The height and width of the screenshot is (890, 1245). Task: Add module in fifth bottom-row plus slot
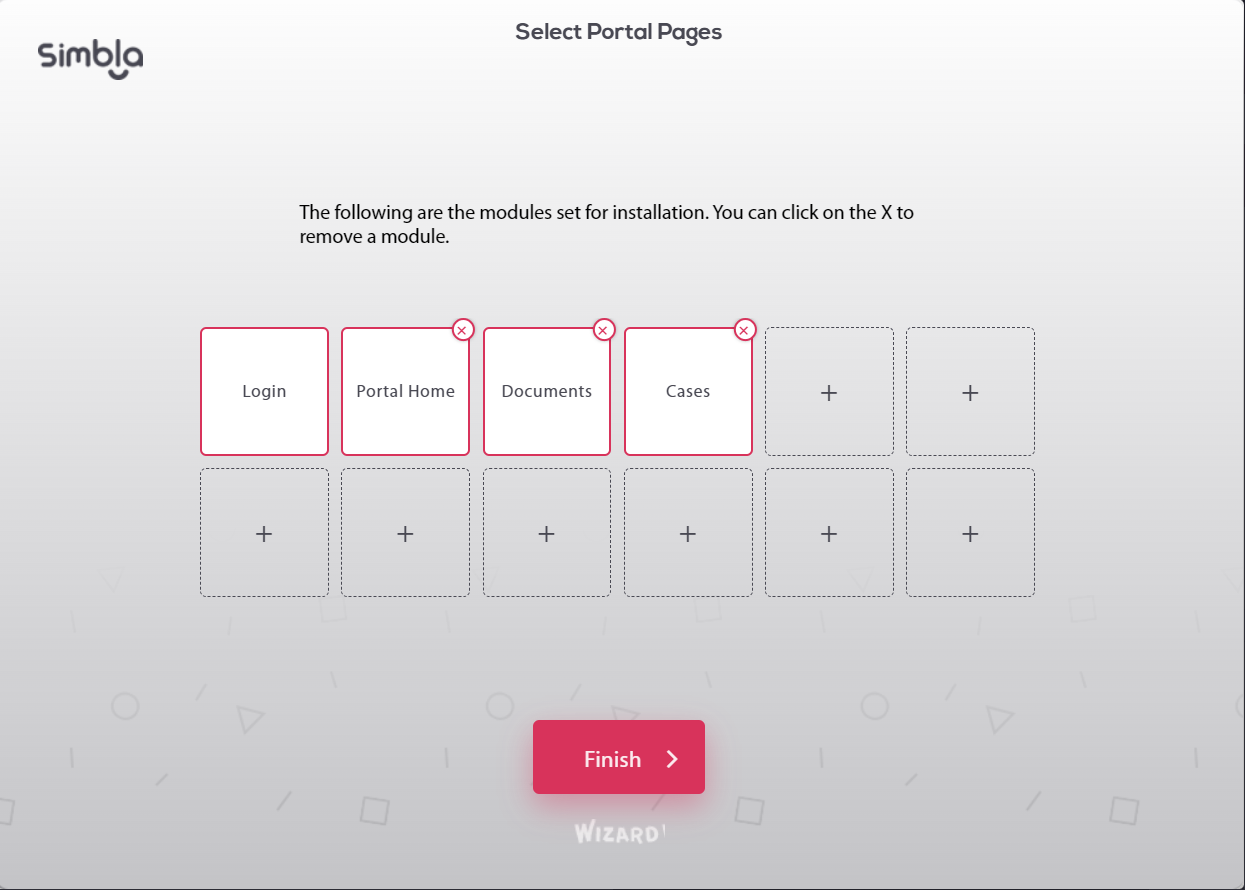[x=829, y=533]
